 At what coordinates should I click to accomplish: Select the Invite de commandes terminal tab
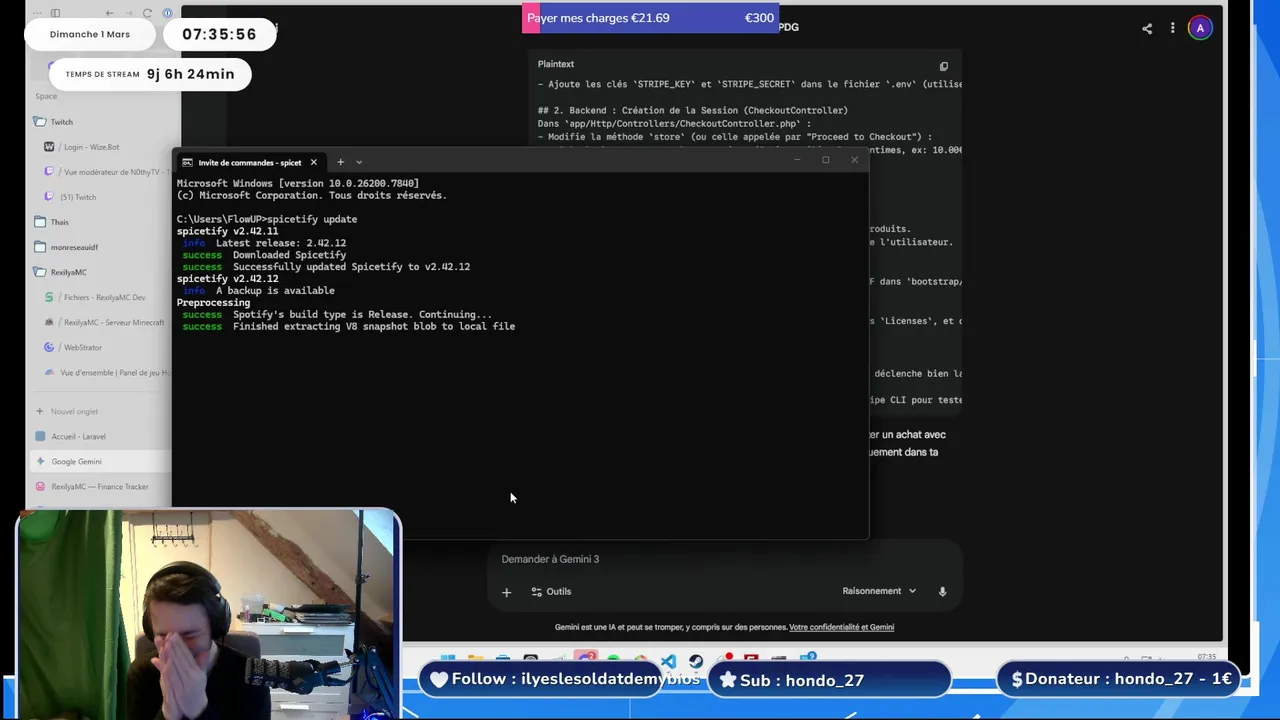249,162
